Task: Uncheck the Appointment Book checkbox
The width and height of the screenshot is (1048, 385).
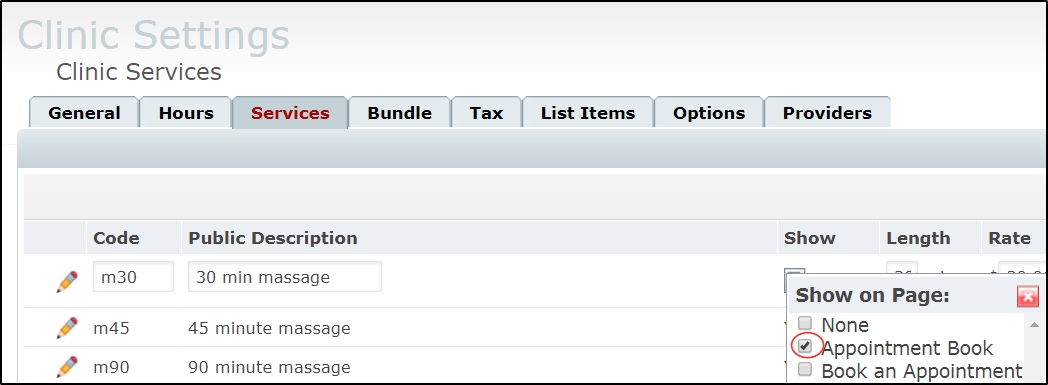Action: pos(805,346)
